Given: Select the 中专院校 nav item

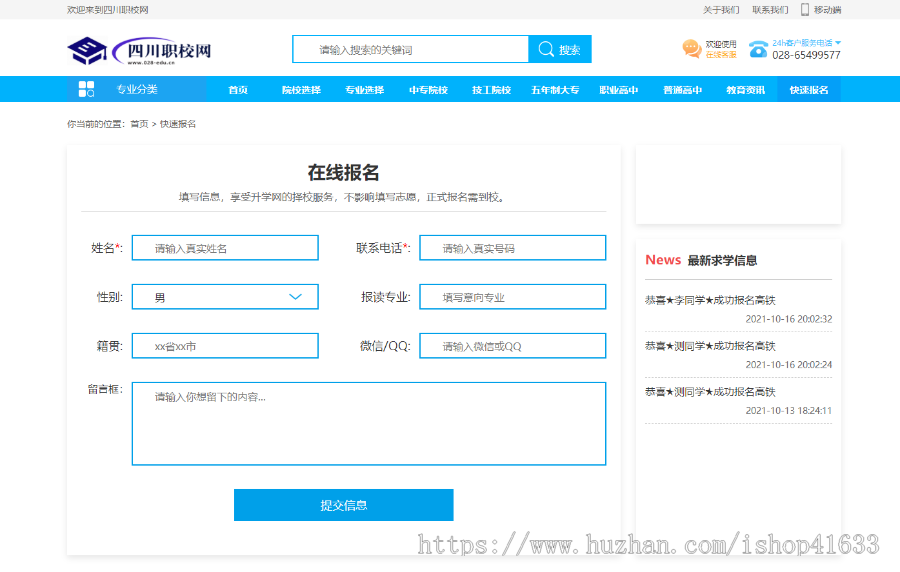Looking at the screenshot, I should pyautogui.click(x=428, y=90).
